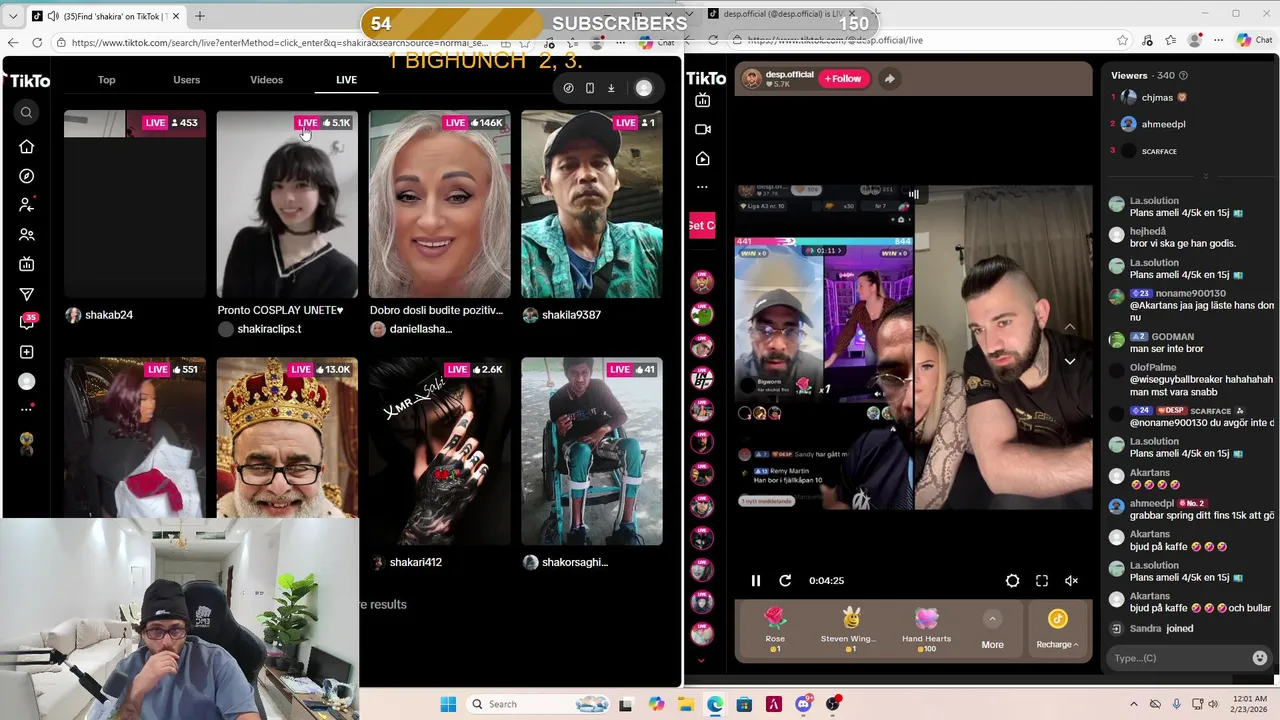1280x720 pixels.
Task: Open Messages paper-plane icon in left sidebar
Action: tap(27, 294)
